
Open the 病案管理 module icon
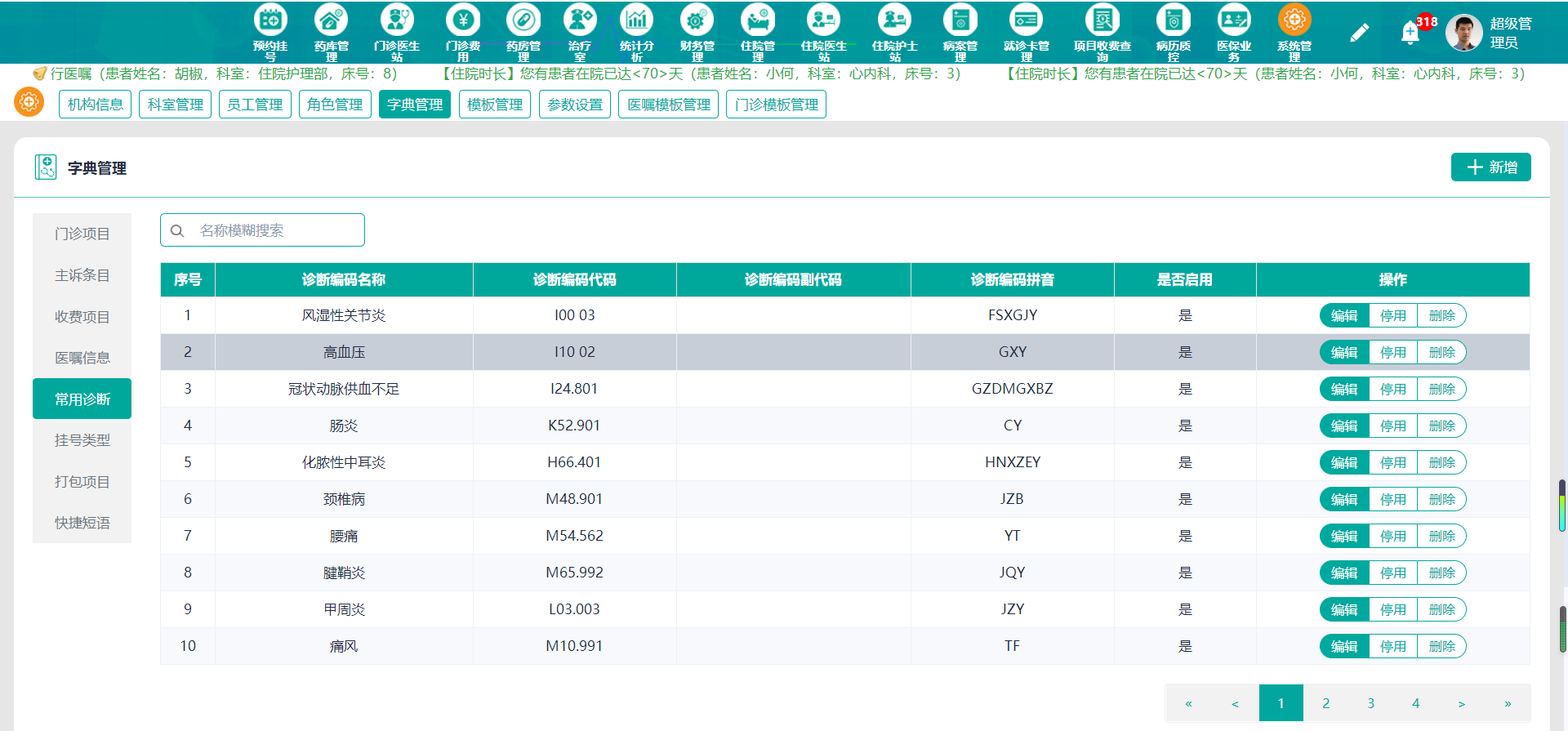tap(960, 20)
